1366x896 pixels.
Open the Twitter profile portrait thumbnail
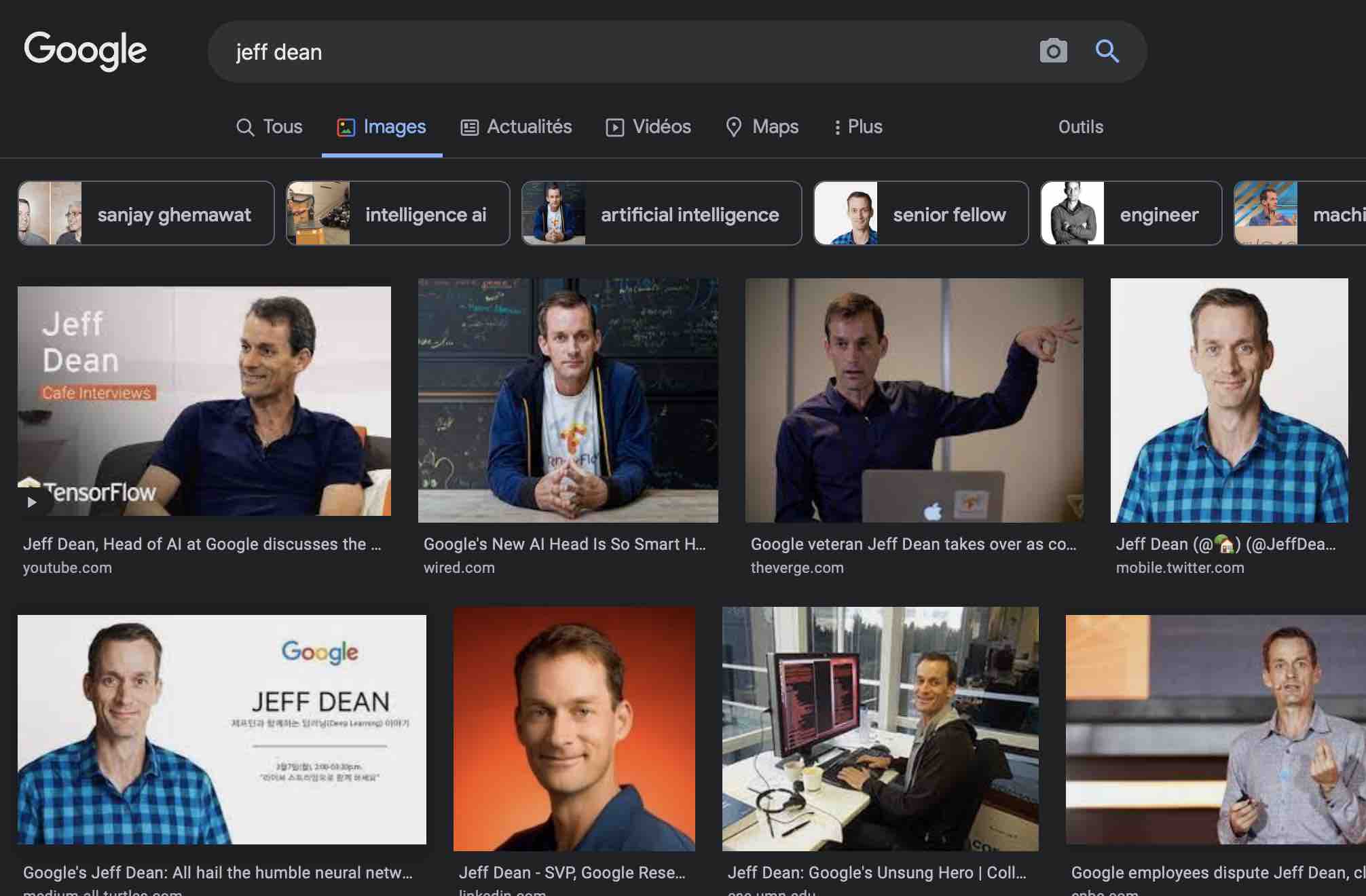[x=1230, y=400]
